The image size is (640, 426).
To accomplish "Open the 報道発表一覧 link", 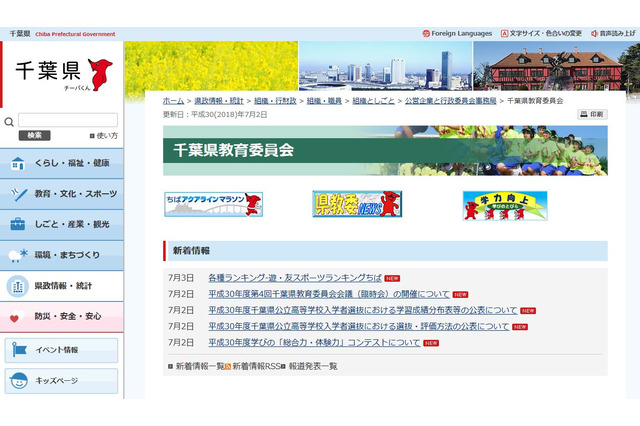I will coord(313,366).
